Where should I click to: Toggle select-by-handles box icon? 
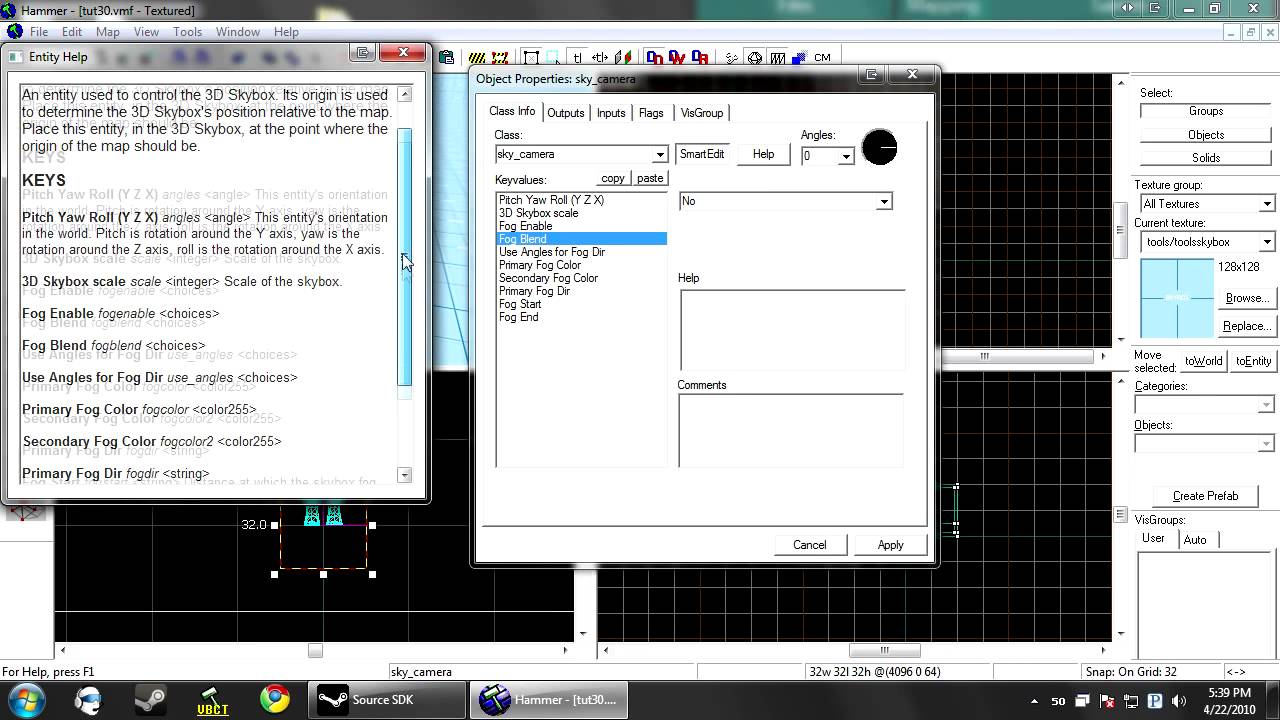click(531, 57)
